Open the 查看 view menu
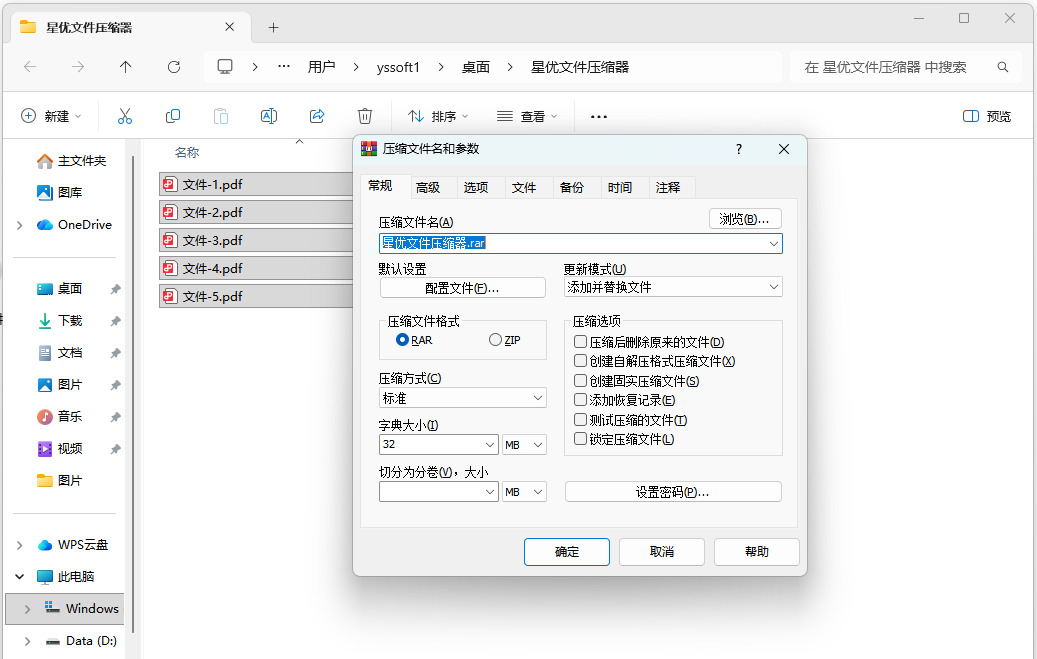The image size is (1037, 659). 526,116
